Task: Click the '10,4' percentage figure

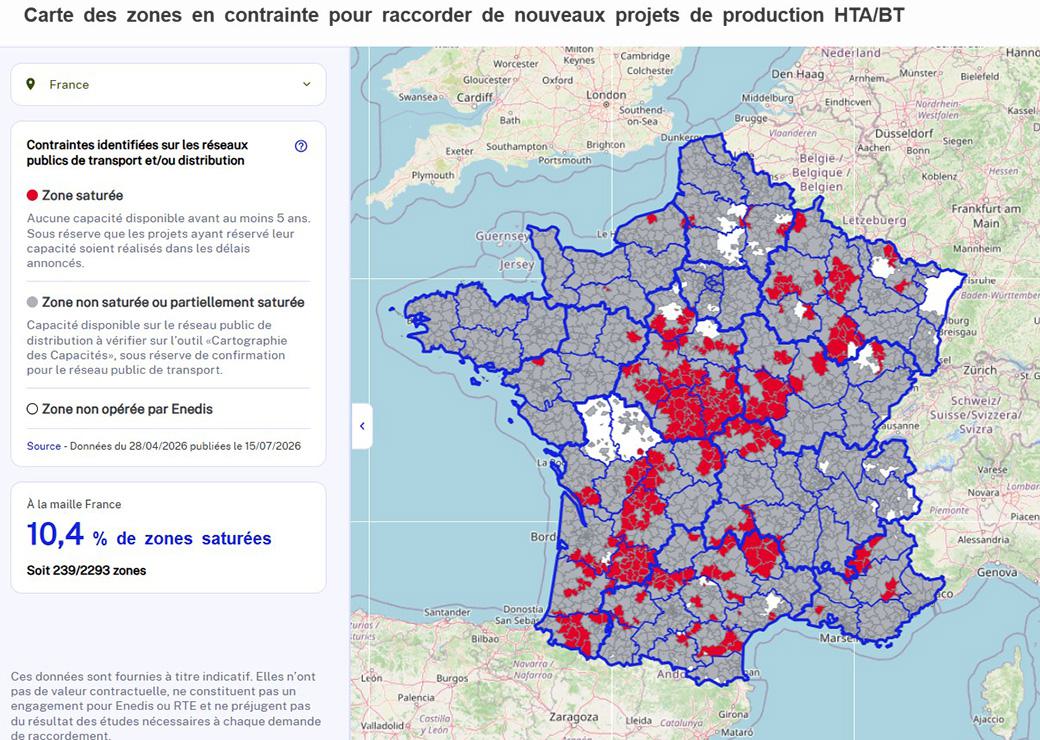Action: [x=55, y=534]
